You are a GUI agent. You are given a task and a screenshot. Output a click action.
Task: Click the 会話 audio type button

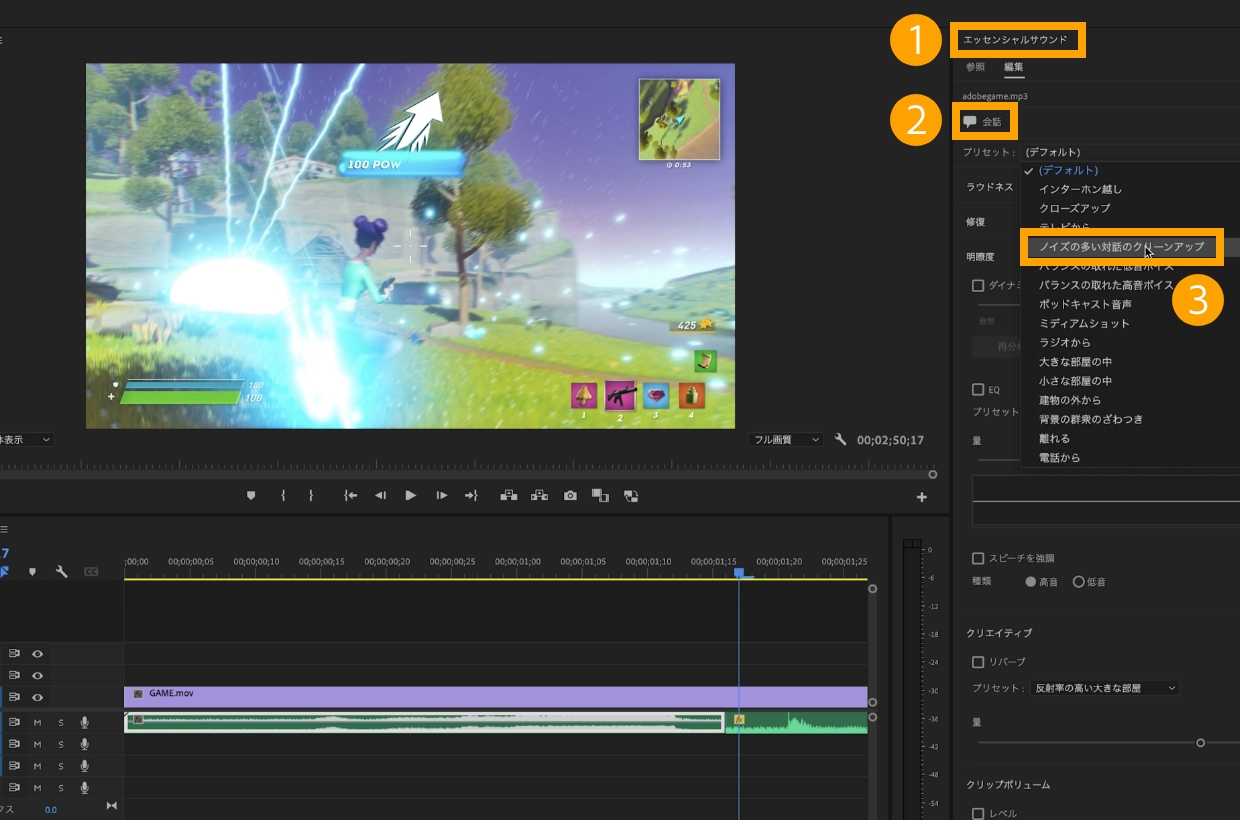(x=982, y=122)
